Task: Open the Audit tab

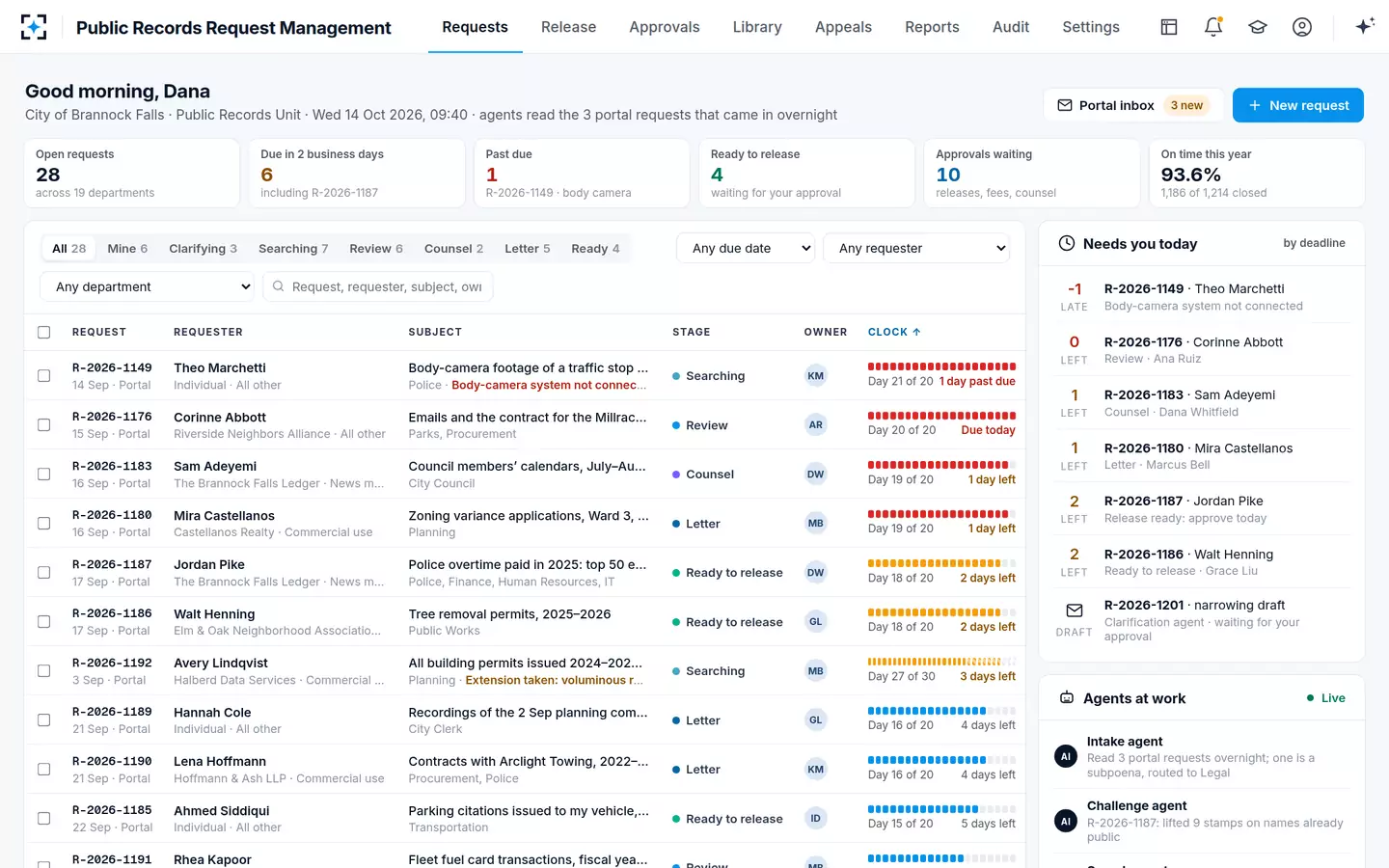Action: pyautogui.click(x=1010, y=27)
